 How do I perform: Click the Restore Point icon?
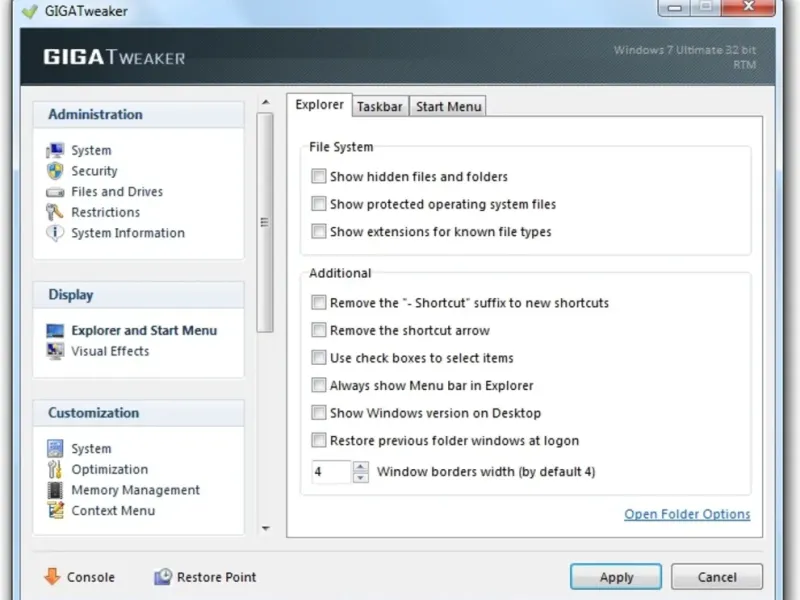pos(163,577)
